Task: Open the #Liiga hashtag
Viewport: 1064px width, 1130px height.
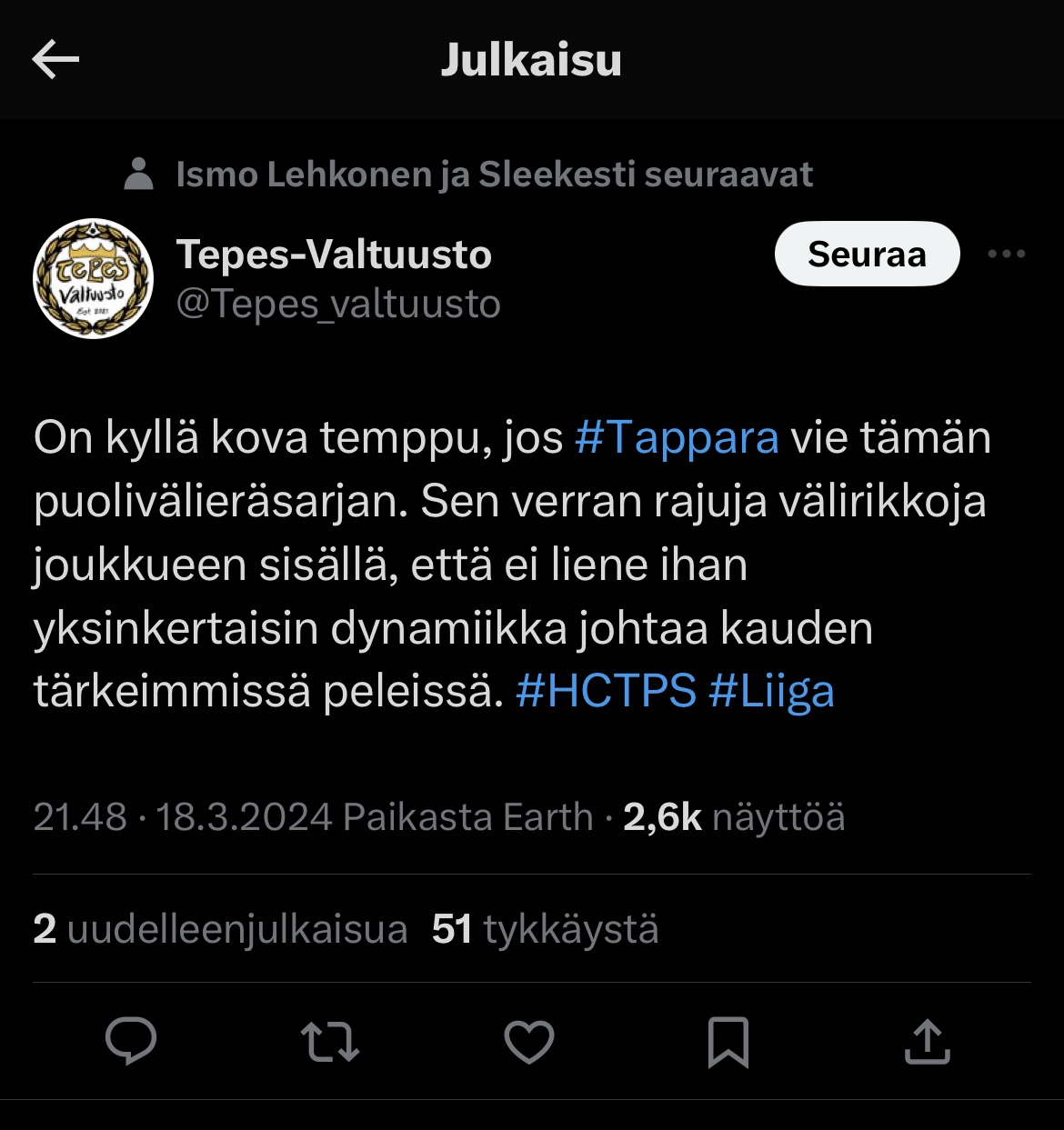Action: 771,691
